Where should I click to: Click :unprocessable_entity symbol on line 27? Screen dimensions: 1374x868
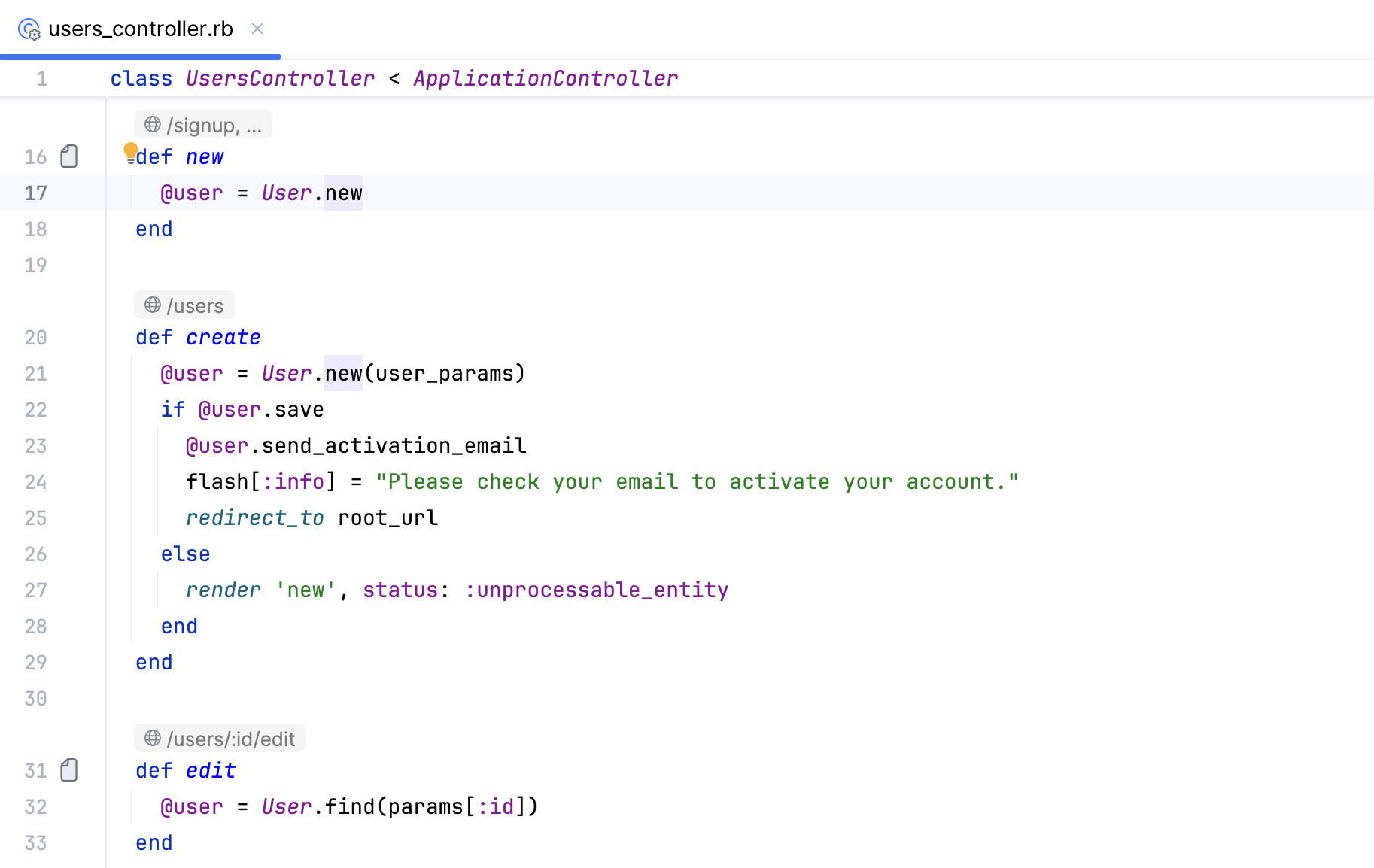597,590
